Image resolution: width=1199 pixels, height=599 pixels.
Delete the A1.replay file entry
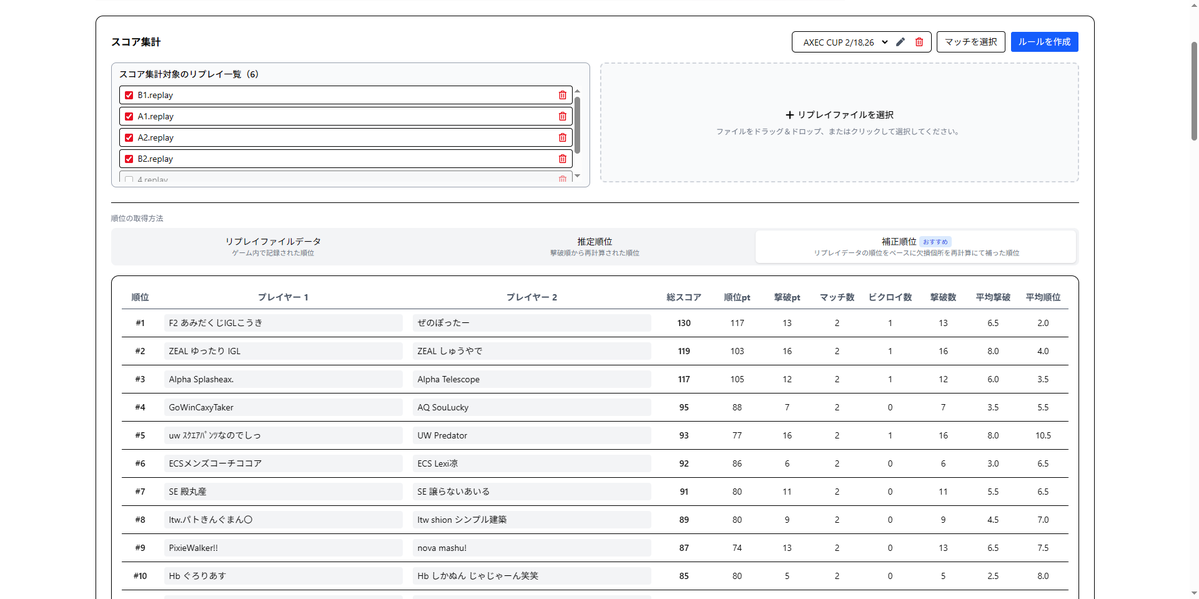[563, 116]
